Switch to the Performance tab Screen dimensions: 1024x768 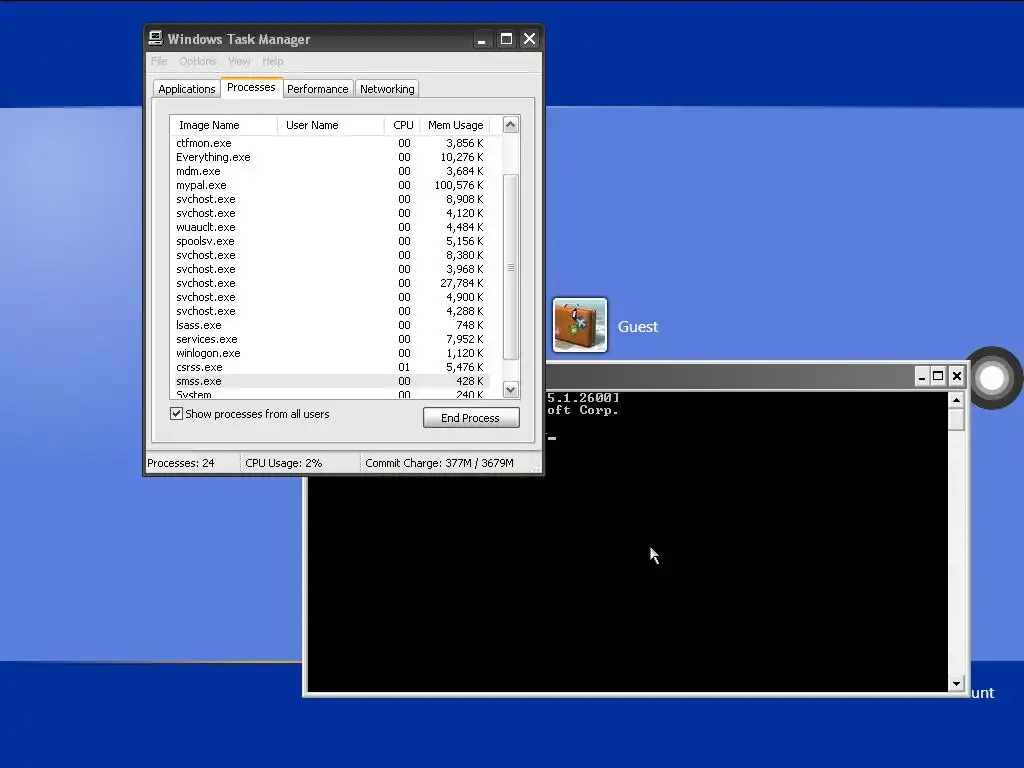click(x=318, y=89)
